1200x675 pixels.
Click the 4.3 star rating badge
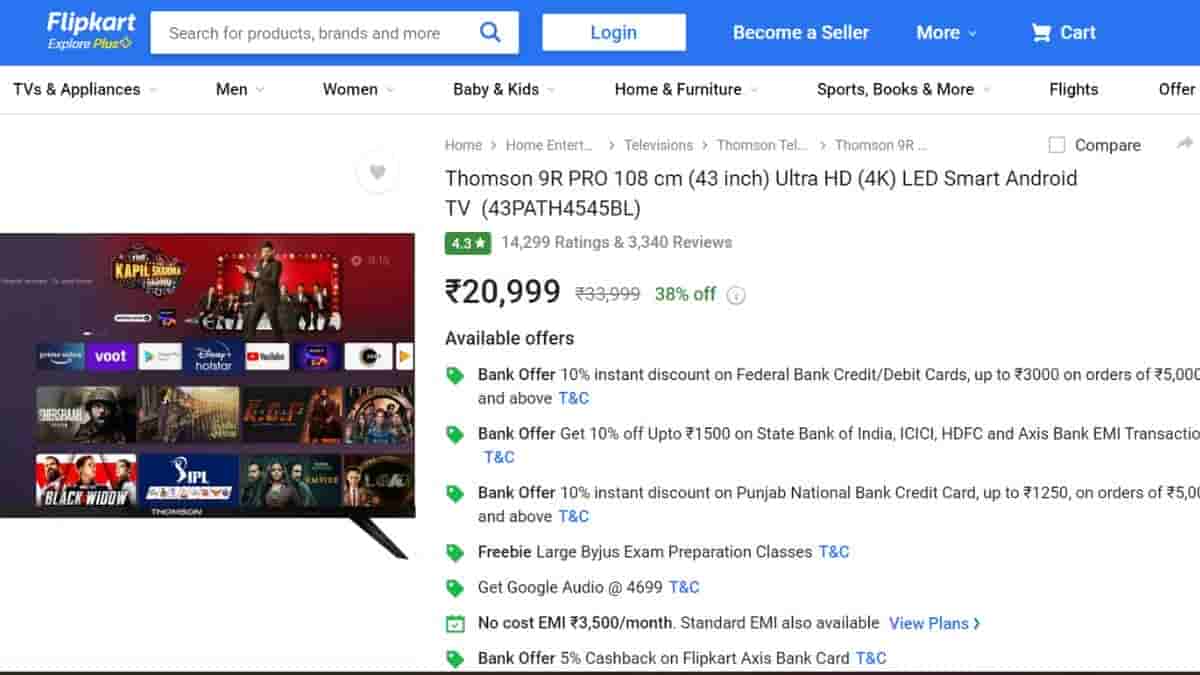click(467, 243)
